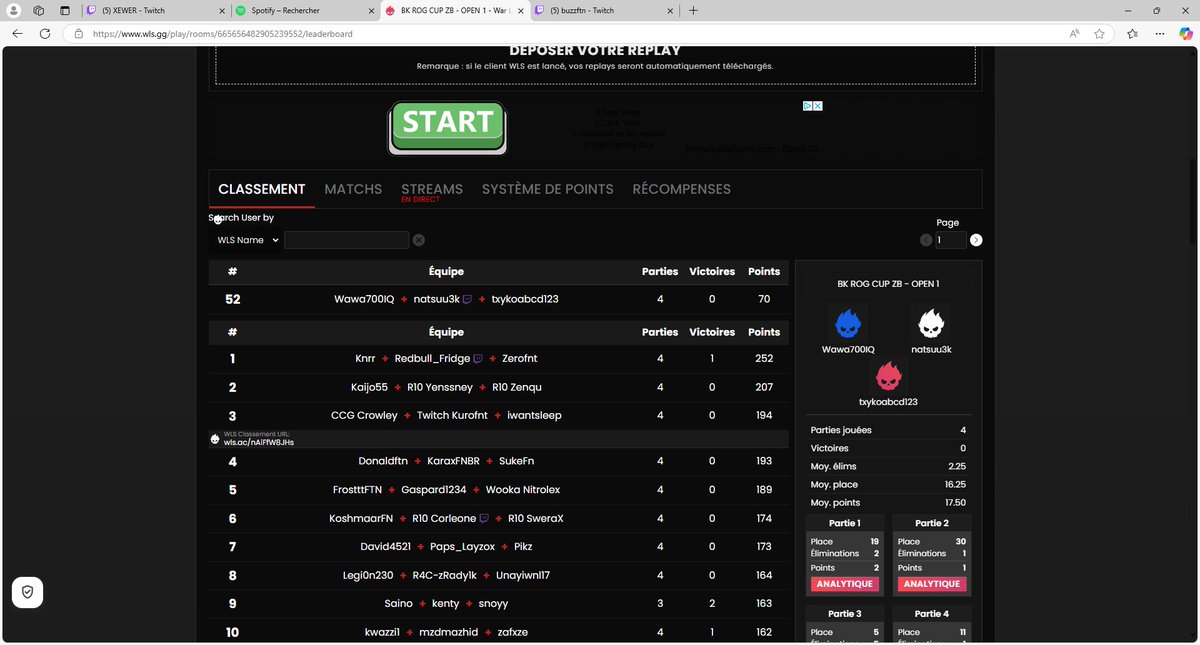Image resolution: width=1200 pixels, height=645 pixels.
Task: Switch to the Spotify – Rechercher tab
Action: point(304,10)
